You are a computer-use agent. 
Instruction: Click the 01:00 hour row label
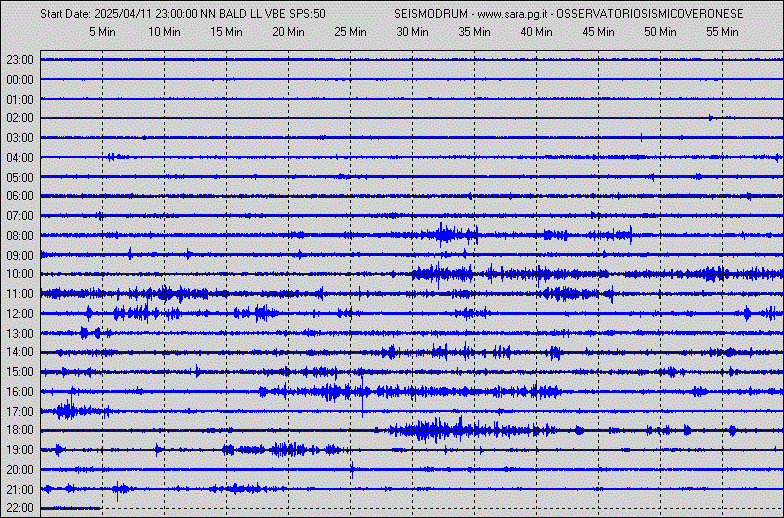[20, 100]
